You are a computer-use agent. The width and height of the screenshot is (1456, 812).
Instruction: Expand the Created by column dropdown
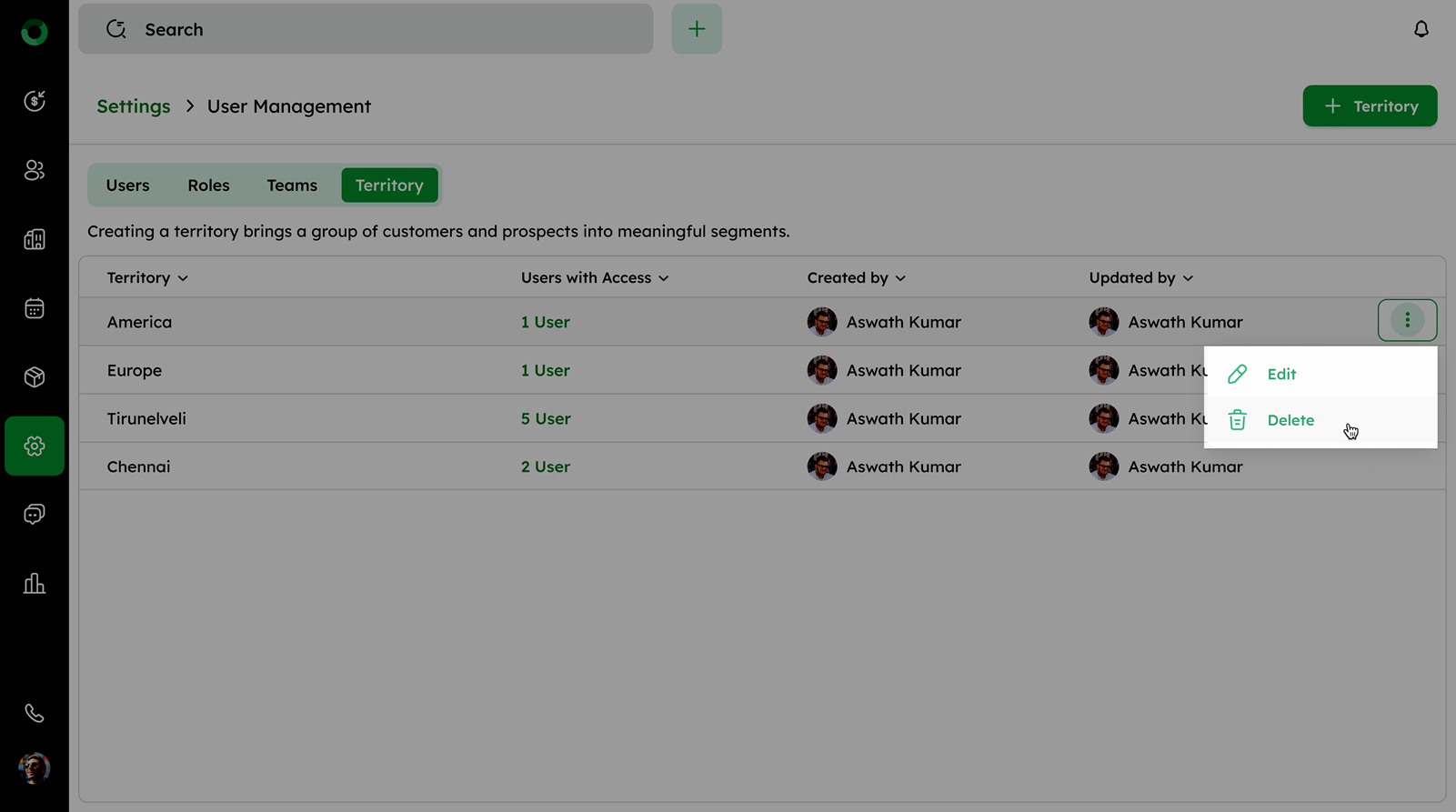point(900,278)
